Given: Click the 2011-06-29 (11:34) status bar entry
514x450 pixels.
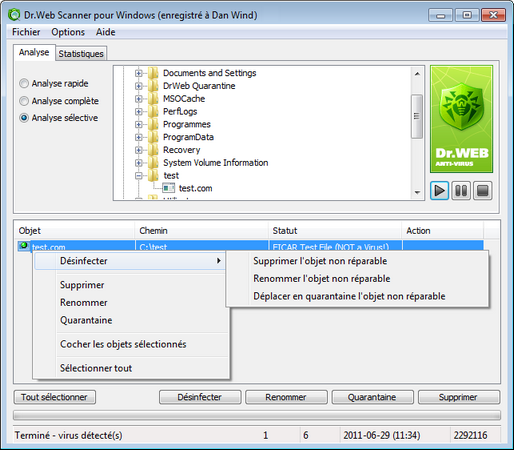Looking at the screenshot, I should [382, 435].
